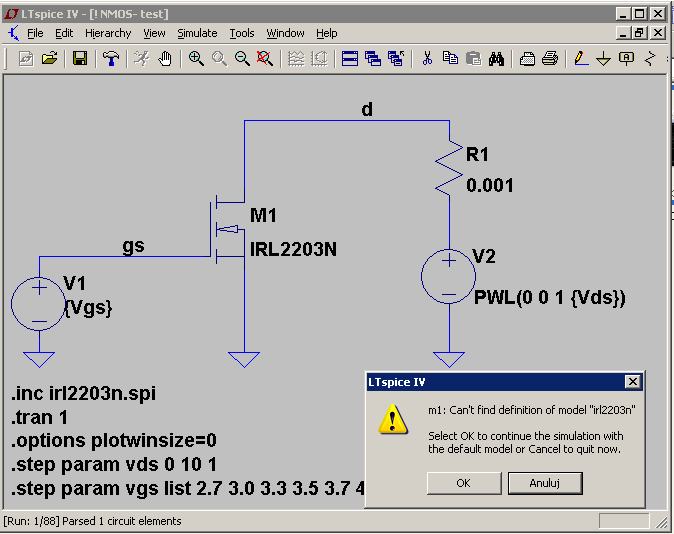Image resolution: width=674 pixels, height=534 pixels.
Task: Minimize the inner schematic document window
Action: tap(624, 33)
